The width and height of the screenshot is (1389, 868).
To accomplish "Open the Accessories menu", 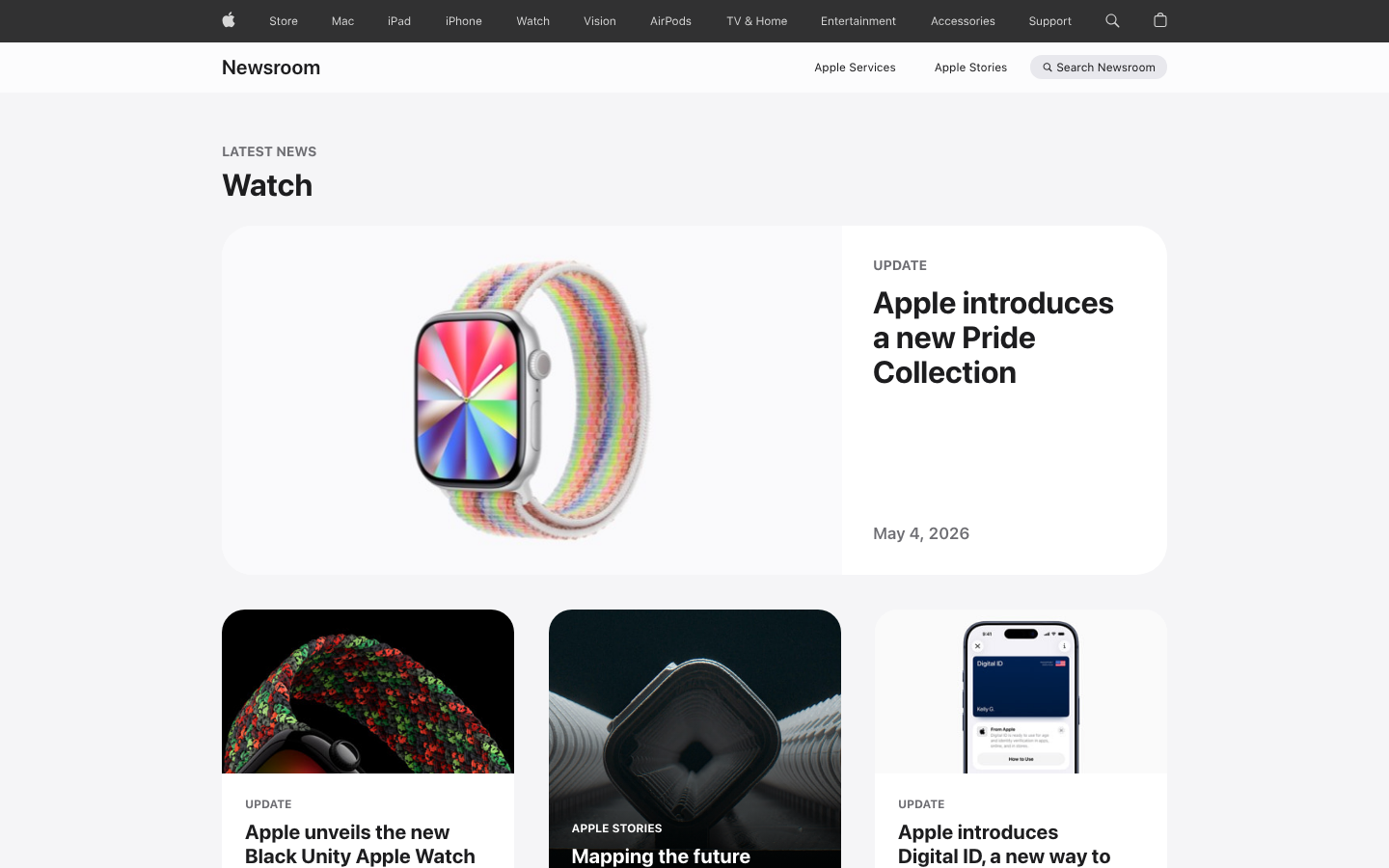I will (x=963, y=21).
